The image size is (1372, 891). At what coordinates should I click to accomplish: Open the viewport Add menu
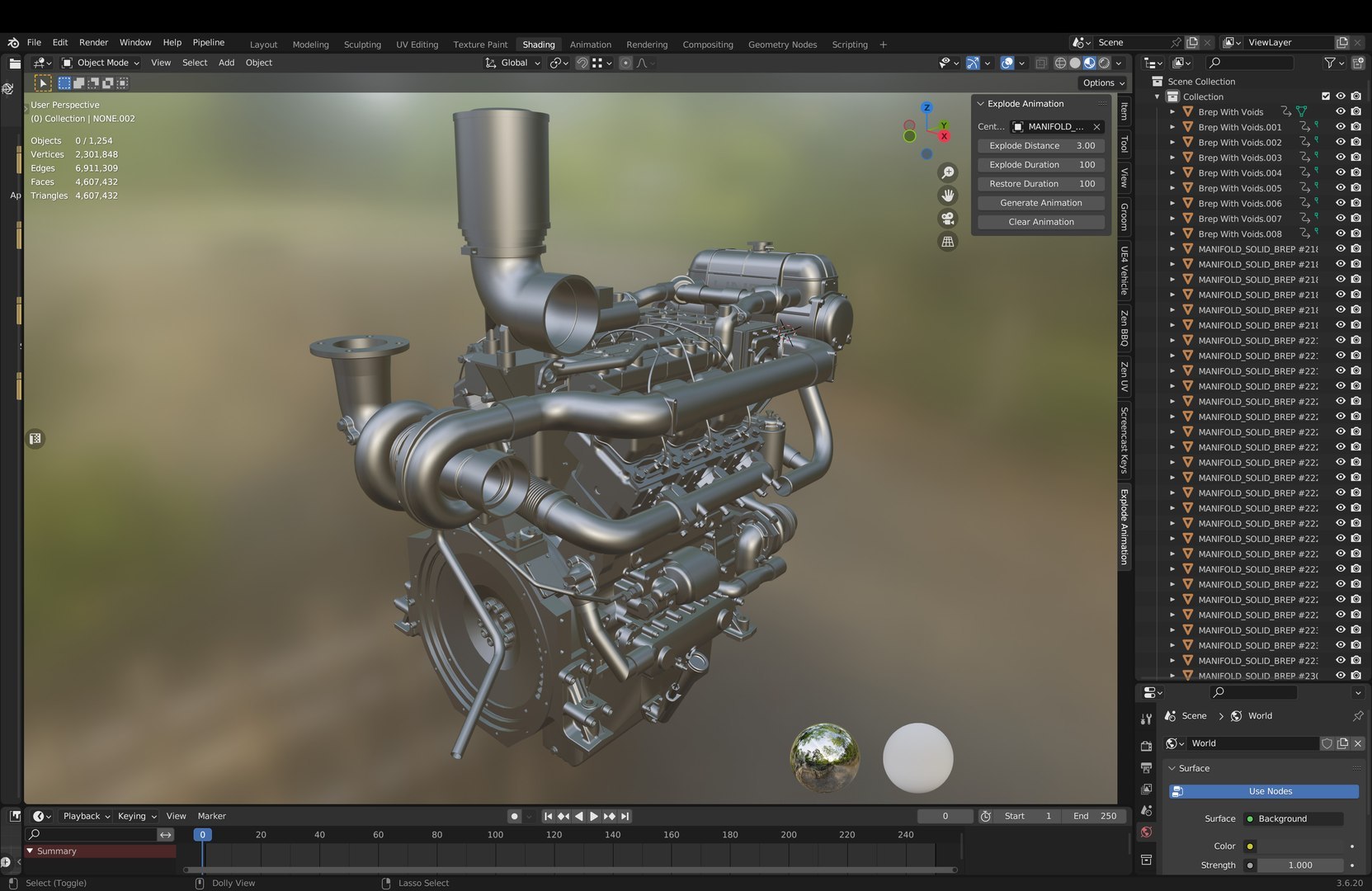(226, 63)
